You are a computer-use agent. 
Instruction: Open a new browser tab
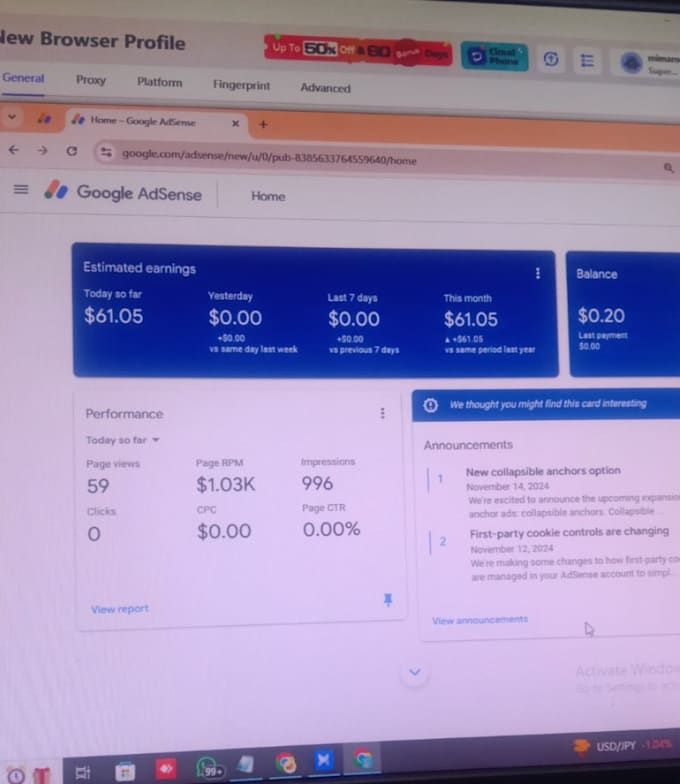pos(263,124)
